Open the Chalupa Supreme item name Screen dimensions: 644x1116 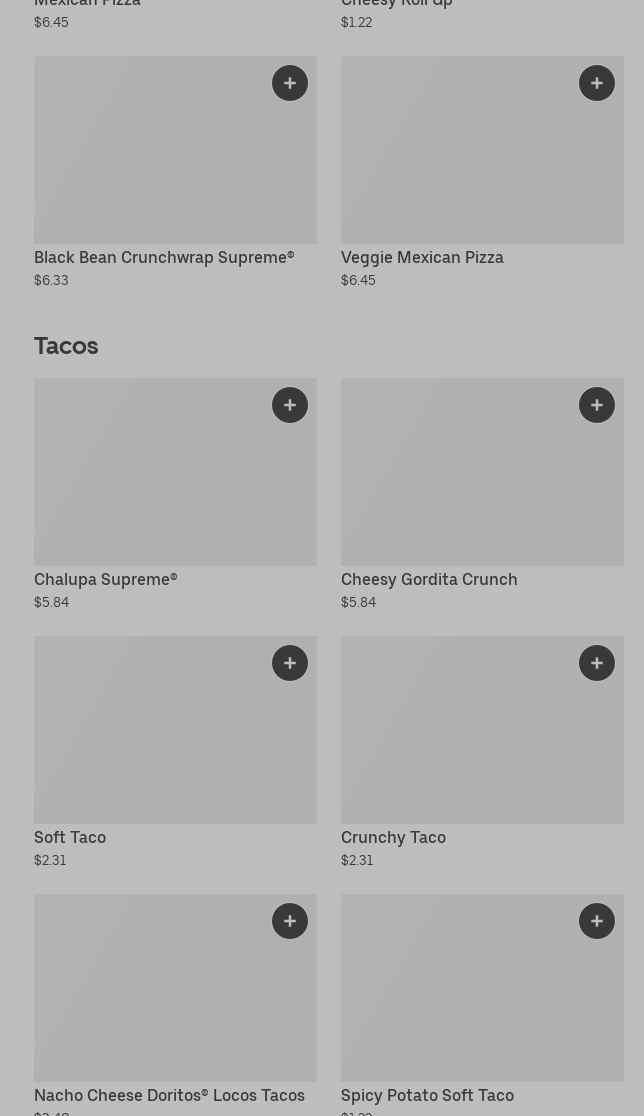(105, 579)
